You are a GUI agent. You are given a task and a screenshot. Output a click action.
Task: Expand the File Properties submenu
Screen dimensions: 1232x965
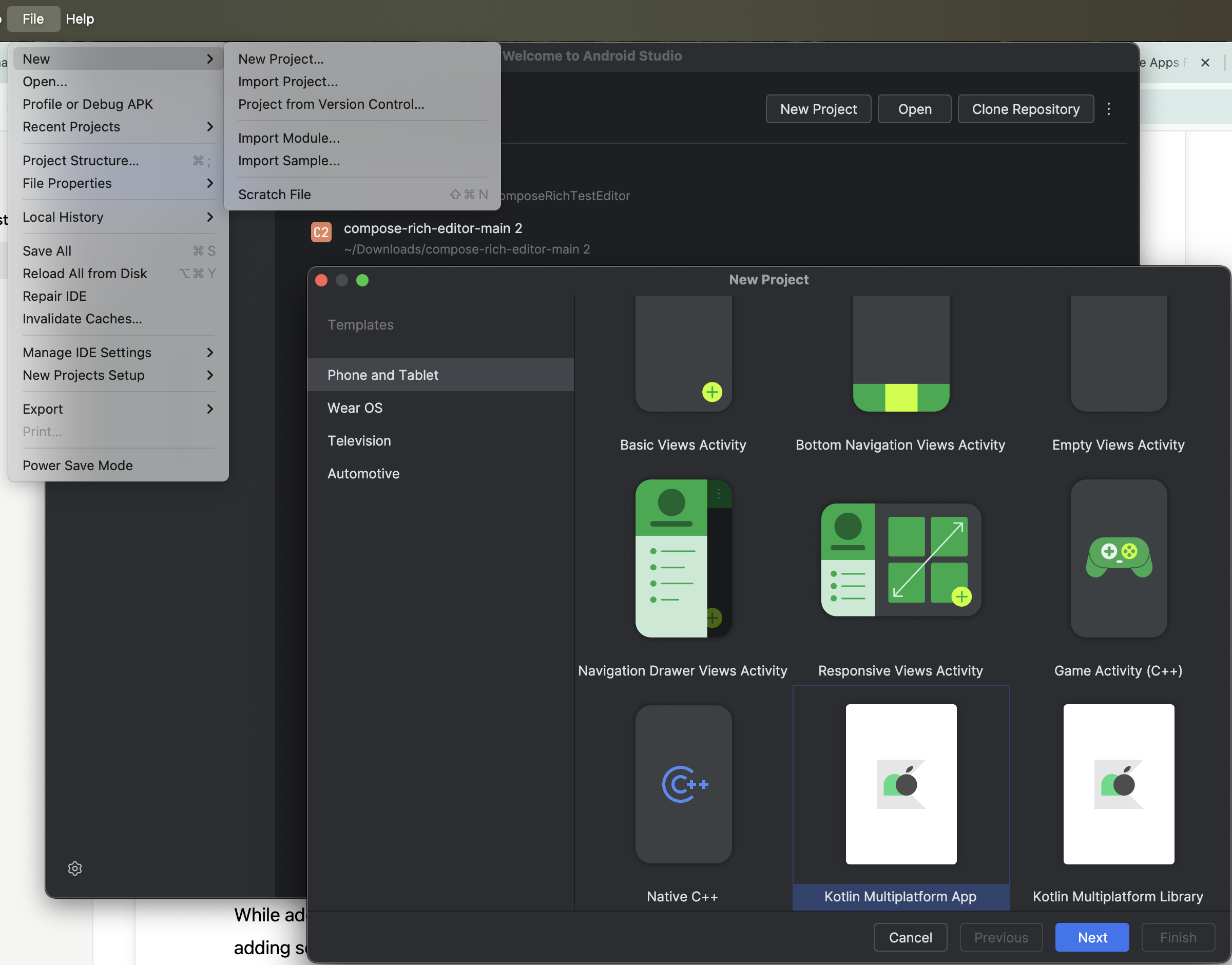tap(210, 183)
